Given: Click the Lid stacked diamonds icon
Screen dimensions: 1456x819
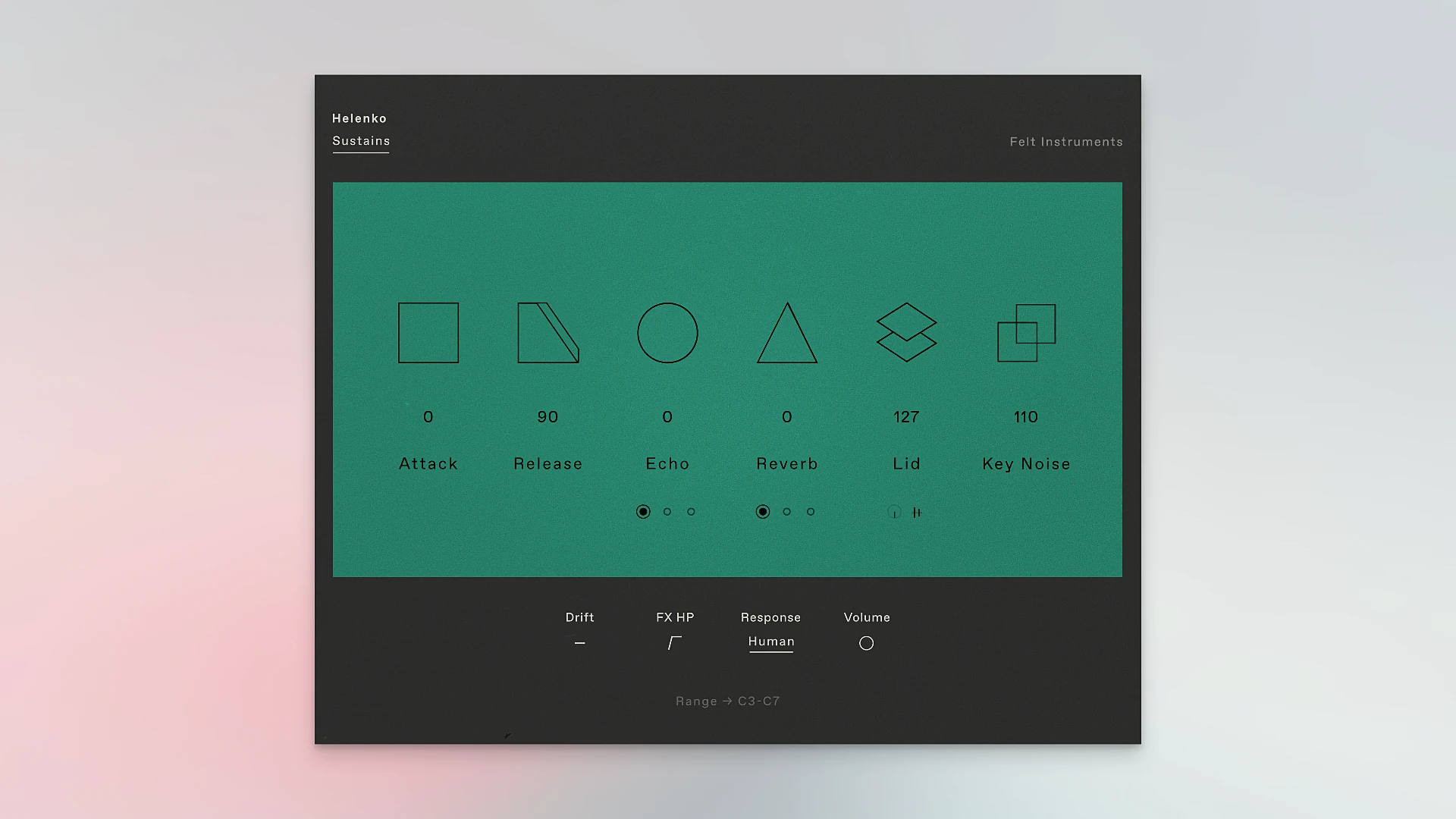Looking at the screenshot, I should pos(907,332).
